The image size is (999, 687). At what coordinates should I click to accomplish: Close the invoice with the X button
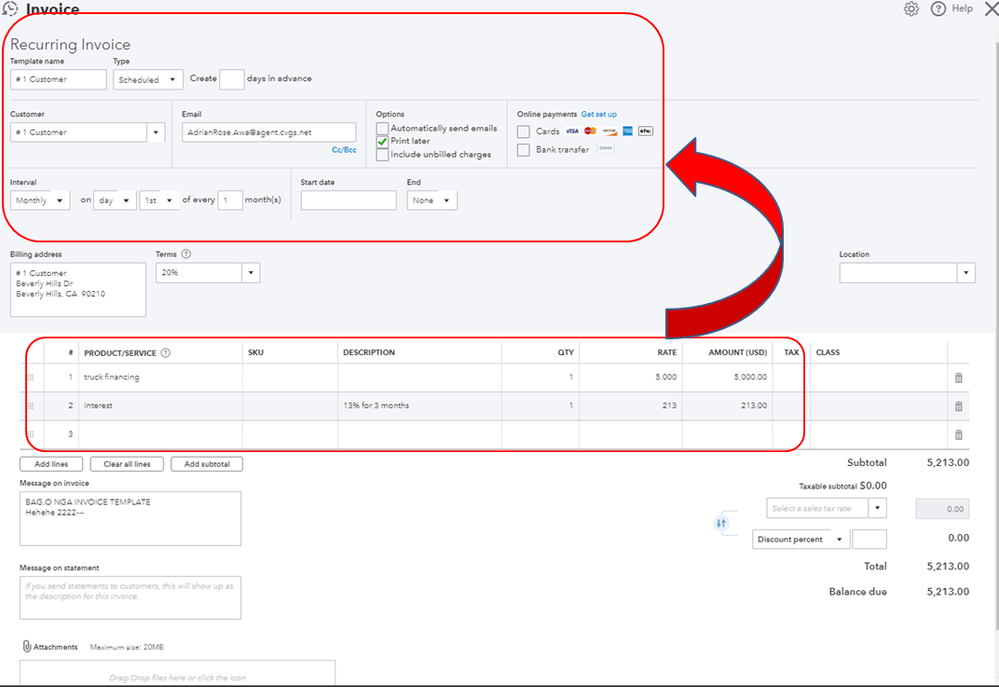991,8
